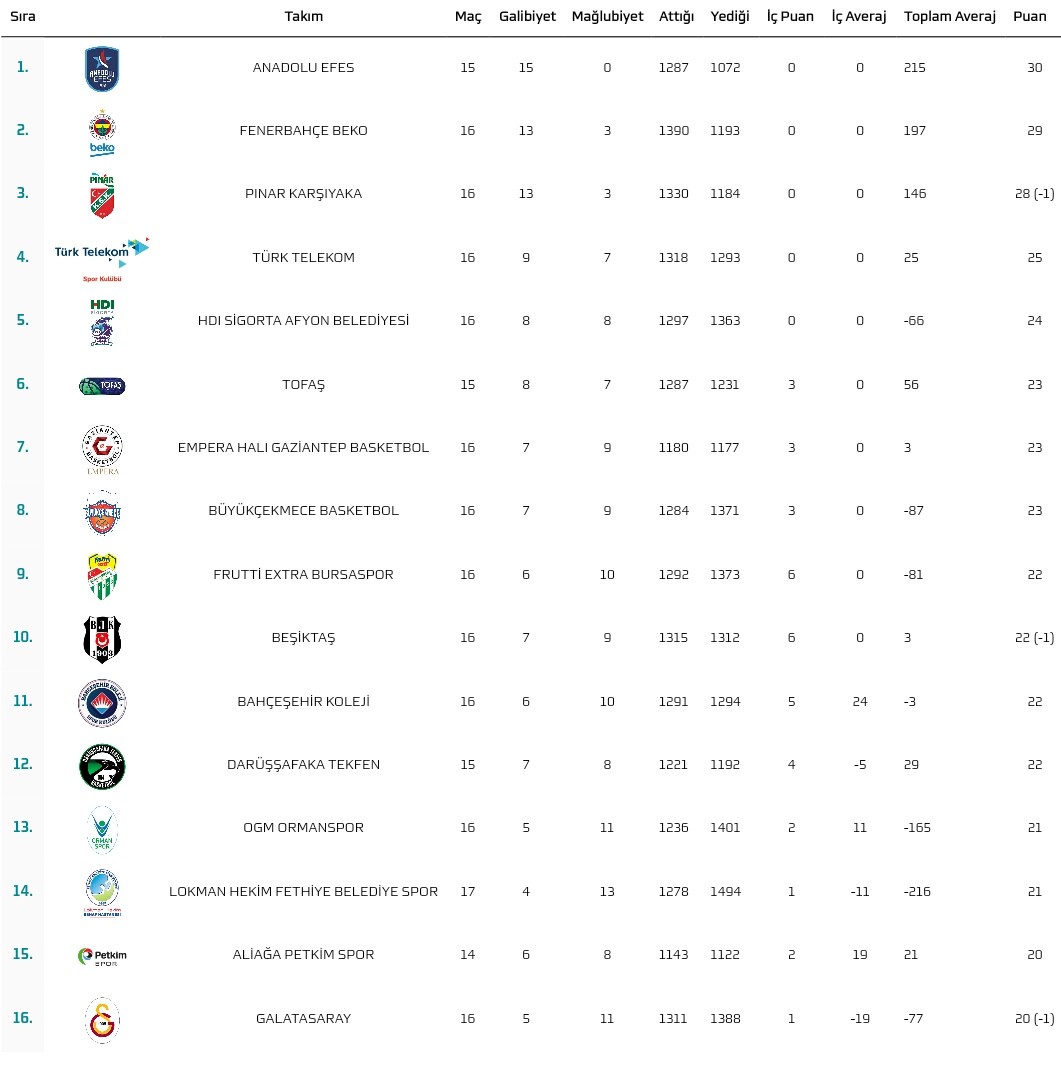1061x1070 pixels.
Task: Click the Petkim Spor logo
Action: click(102, 957)
